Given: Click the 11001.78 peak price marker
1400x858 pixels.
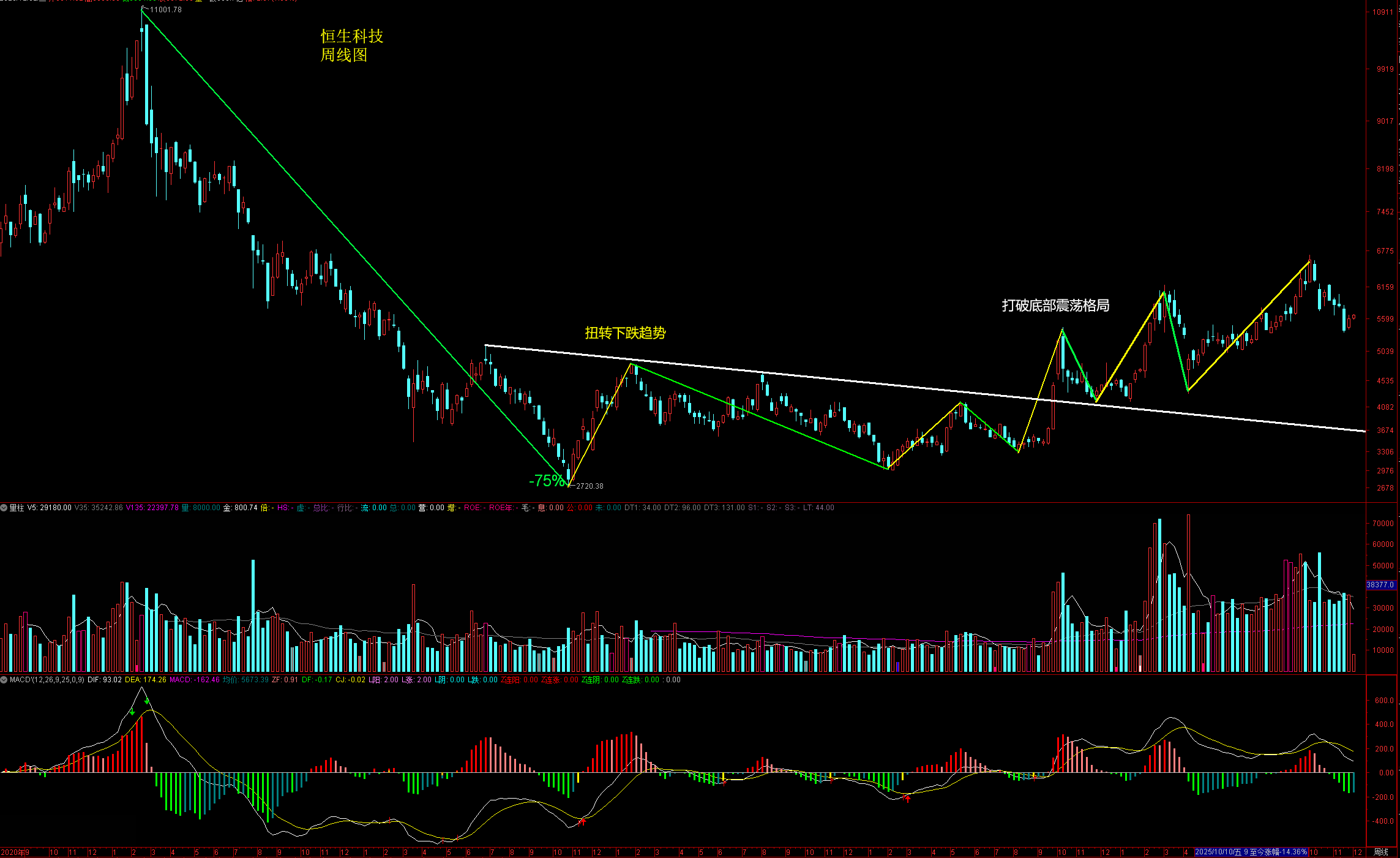Looking at the screenshot, I should click(165, 10).
